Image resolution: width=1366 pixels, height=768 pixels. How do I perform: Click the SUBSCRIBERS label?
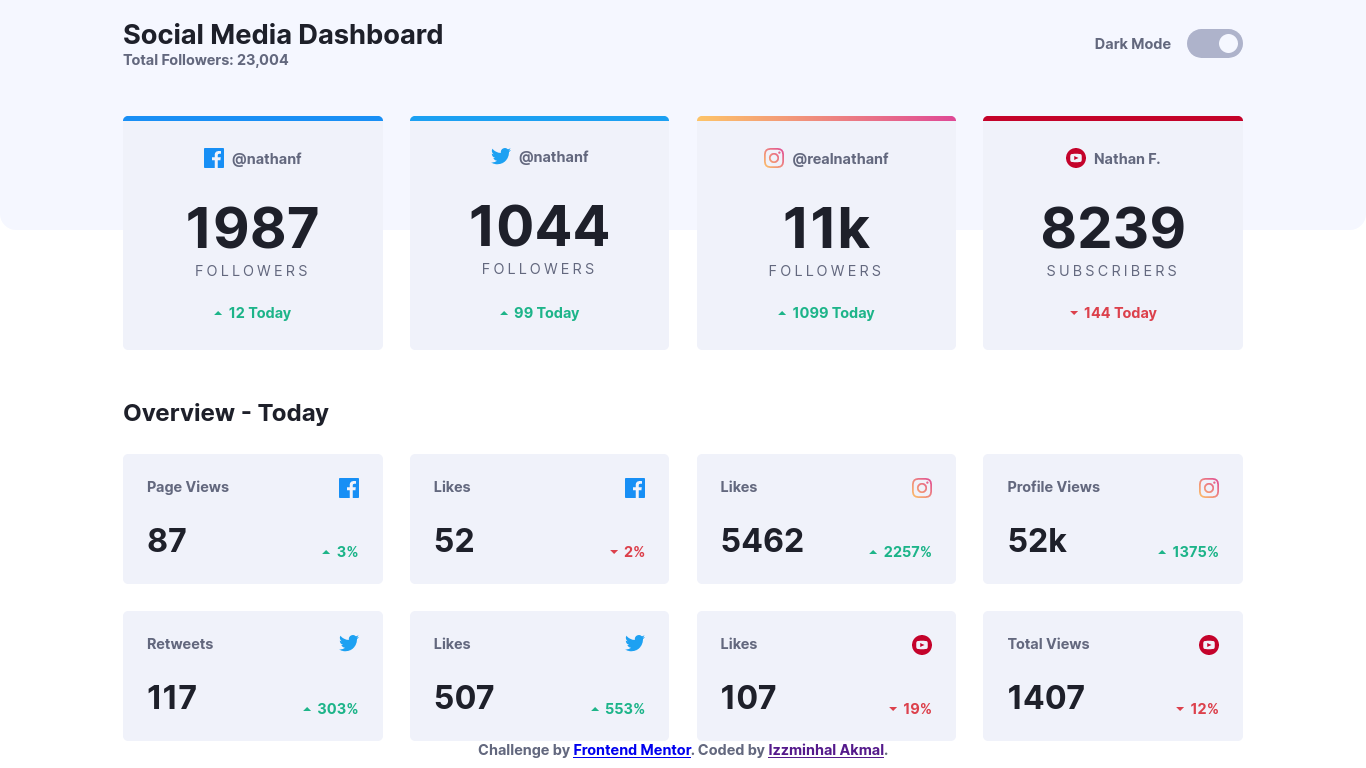click(x=1113, y=271)
